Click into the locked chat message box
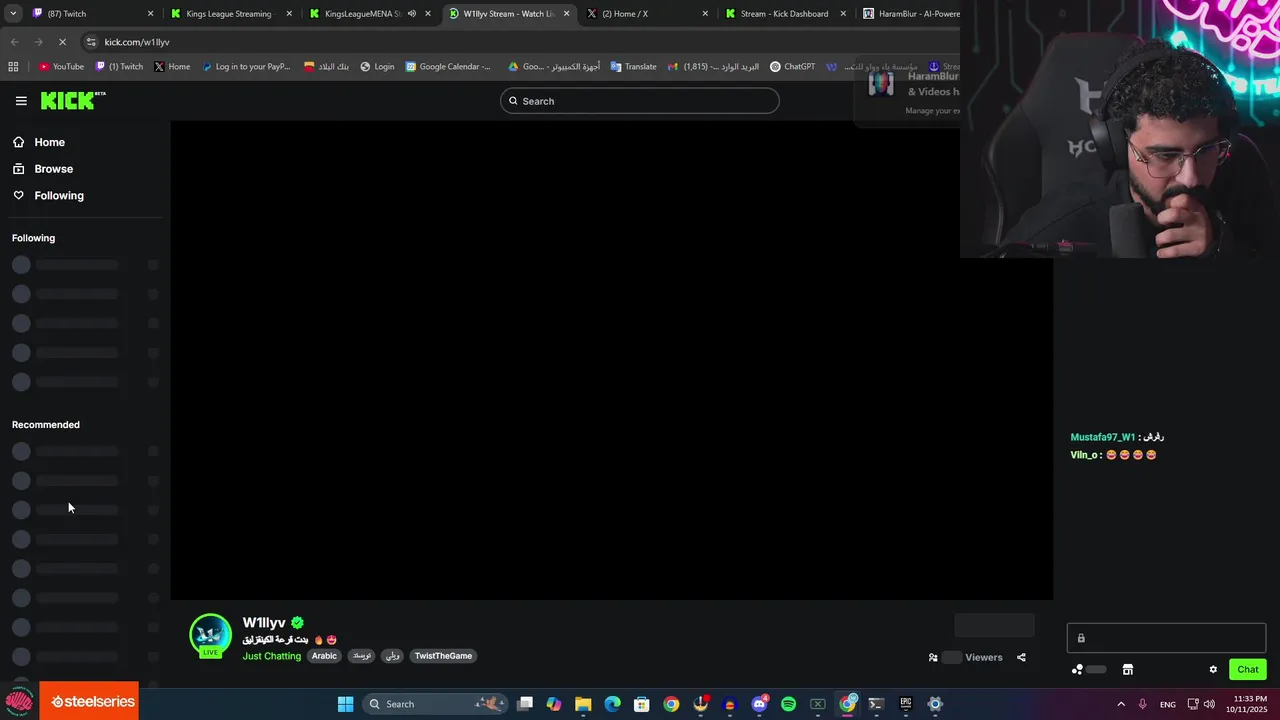Screen dimensions: 1280x720 click(x=1166, y=638)
